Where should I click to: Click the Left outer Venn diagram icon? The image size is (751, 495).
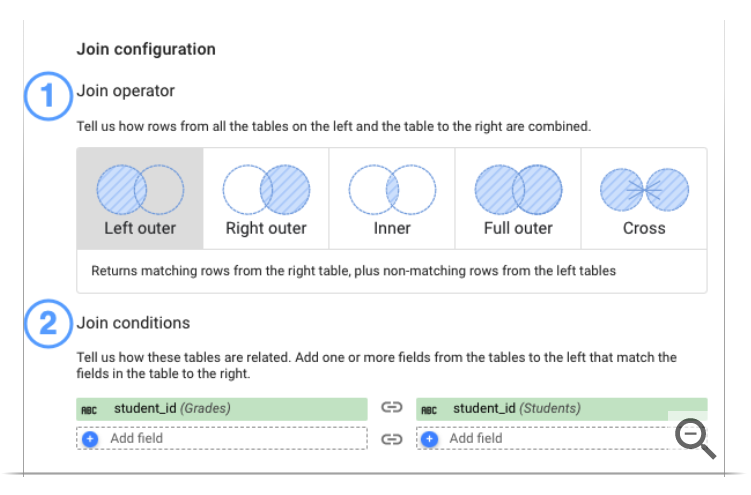click(x=140, y=190)
